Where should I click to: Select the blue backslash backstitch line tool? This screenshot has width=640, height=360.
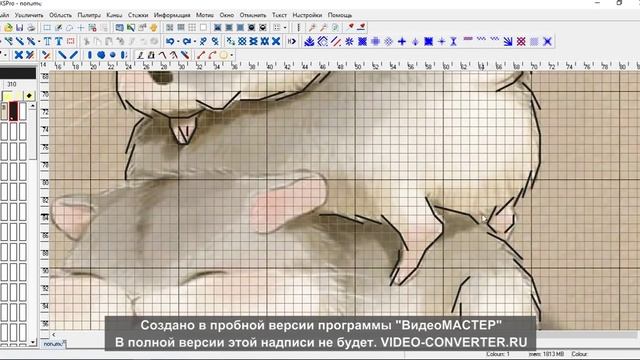point(62,55)
